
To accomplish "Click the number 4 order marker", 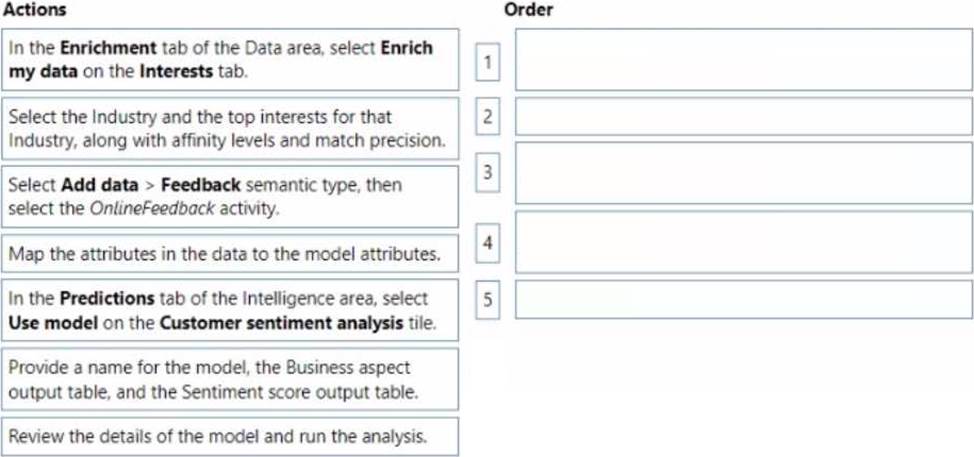I will tap(488, 243).
